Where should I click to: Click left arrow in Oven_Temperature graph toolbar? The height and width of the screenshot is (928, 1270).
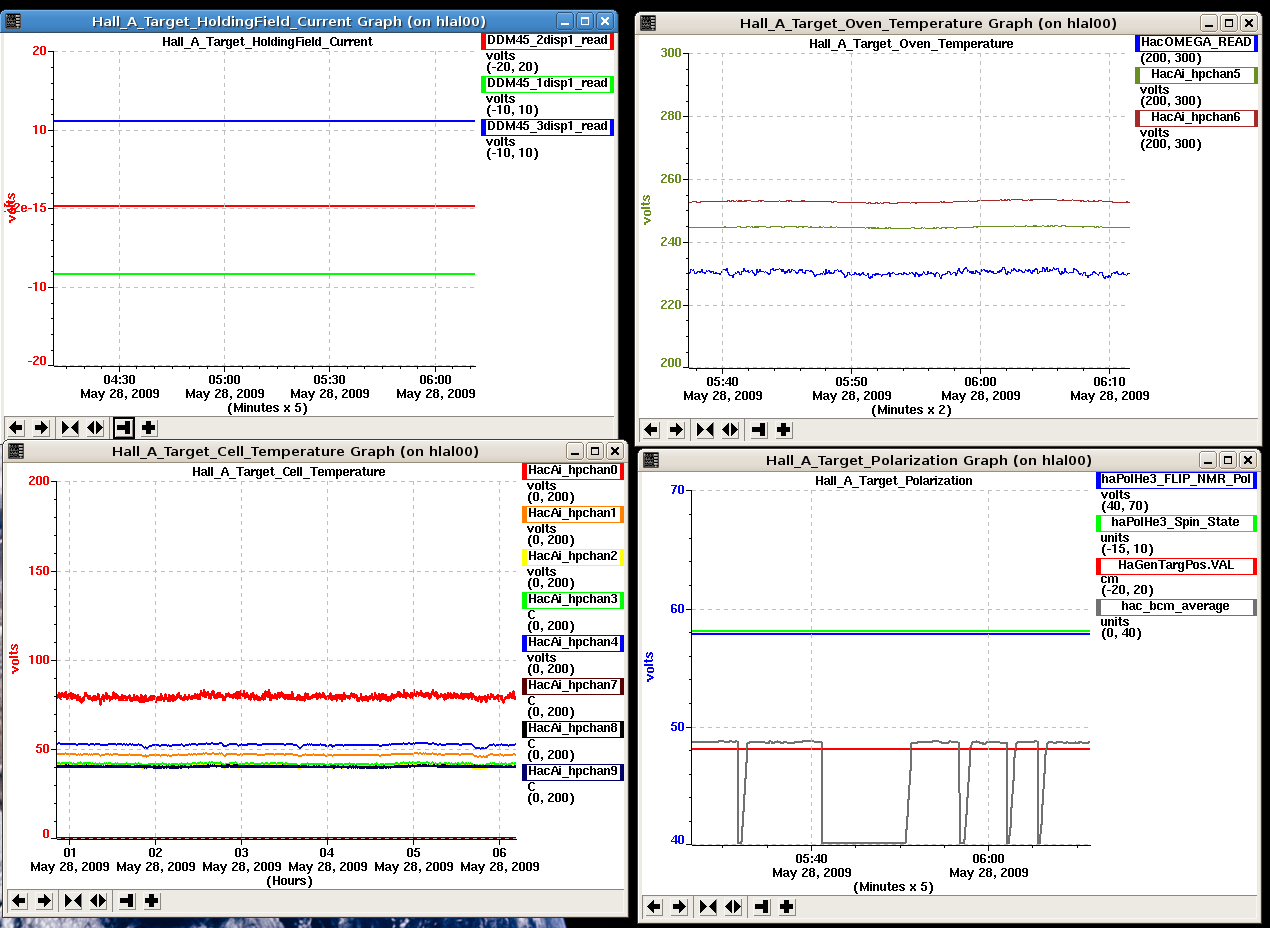click(651, 430)
